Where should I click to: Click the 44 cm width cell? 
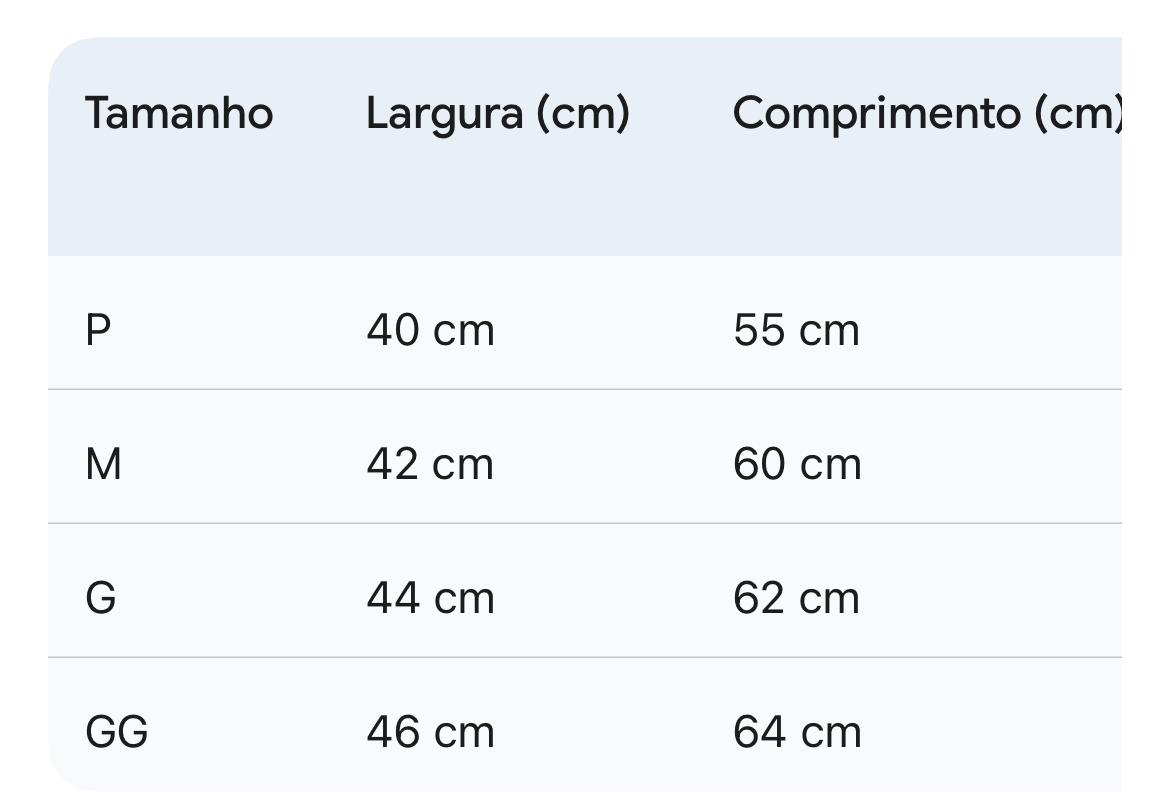coord(430,598)
